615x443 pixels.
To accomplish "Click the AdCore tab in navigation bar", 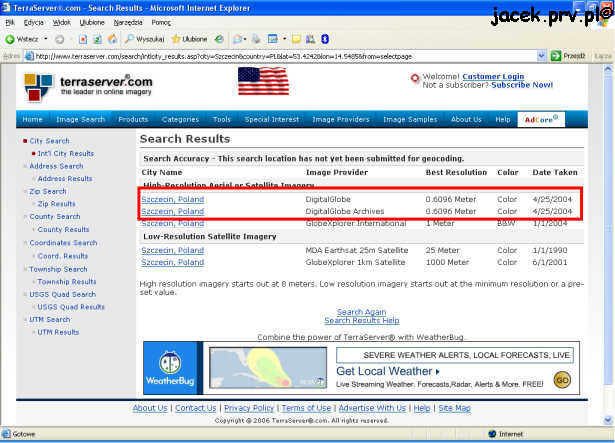I will pos(541,119).
